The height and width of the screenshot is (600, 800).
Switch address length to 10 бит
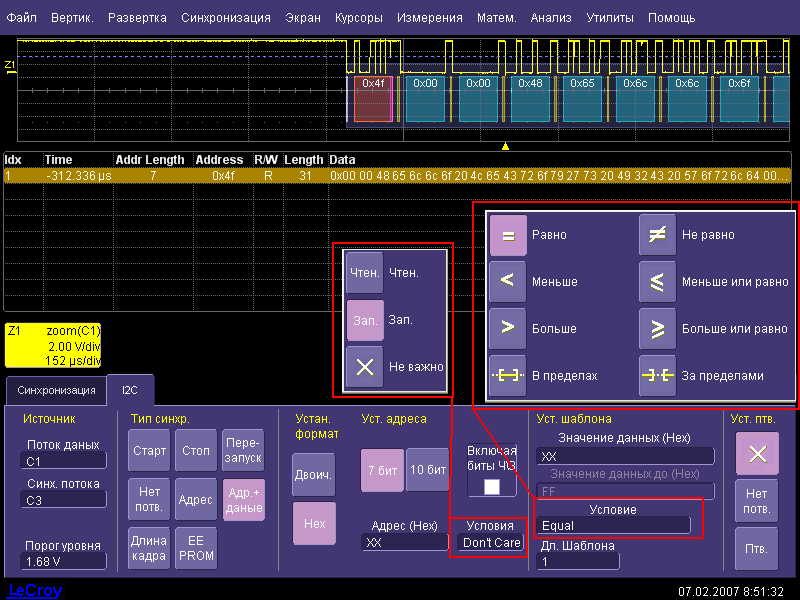tap(427, 470)
